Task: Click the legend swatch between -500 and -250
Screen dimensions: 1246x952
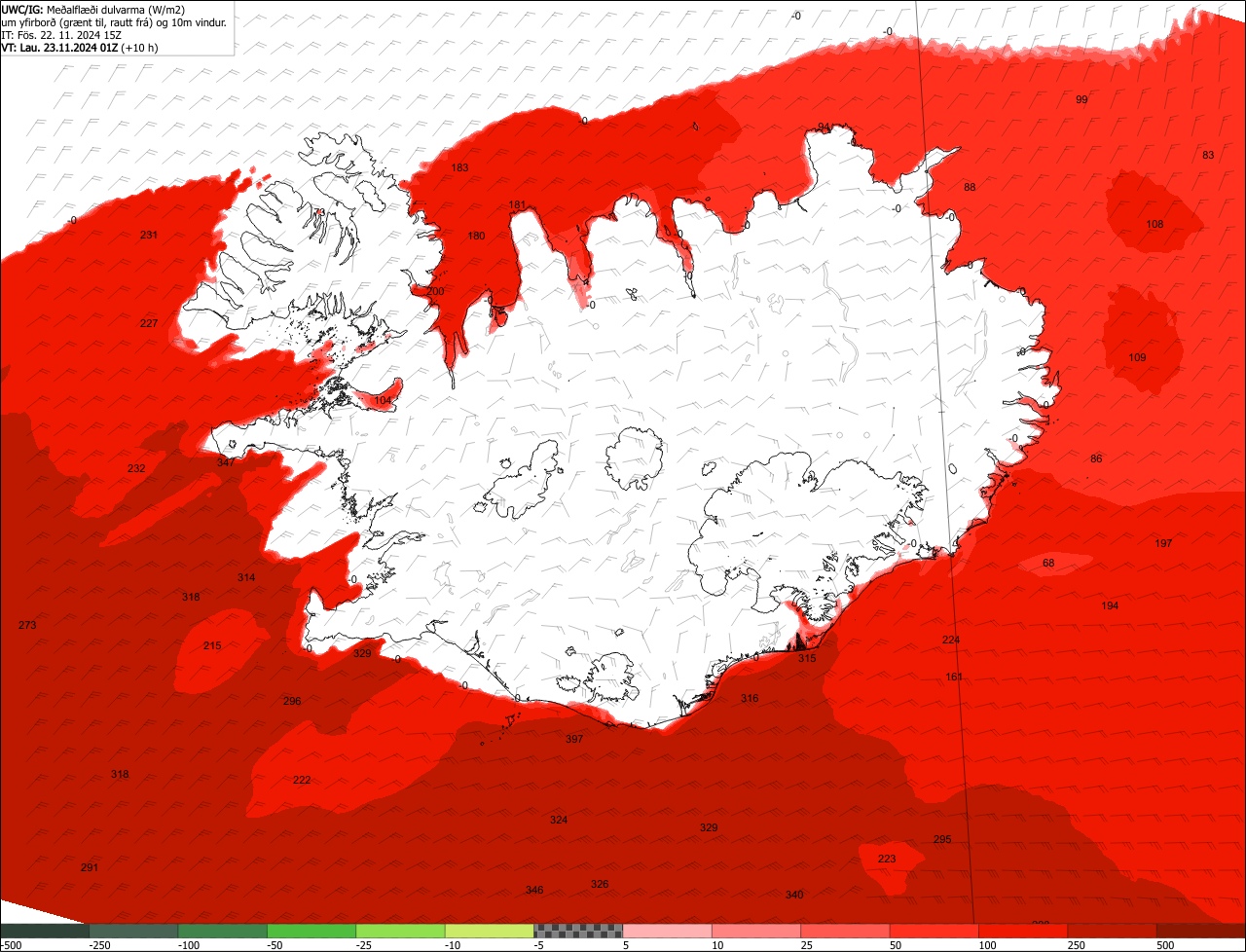Action: tap(45, 931)
